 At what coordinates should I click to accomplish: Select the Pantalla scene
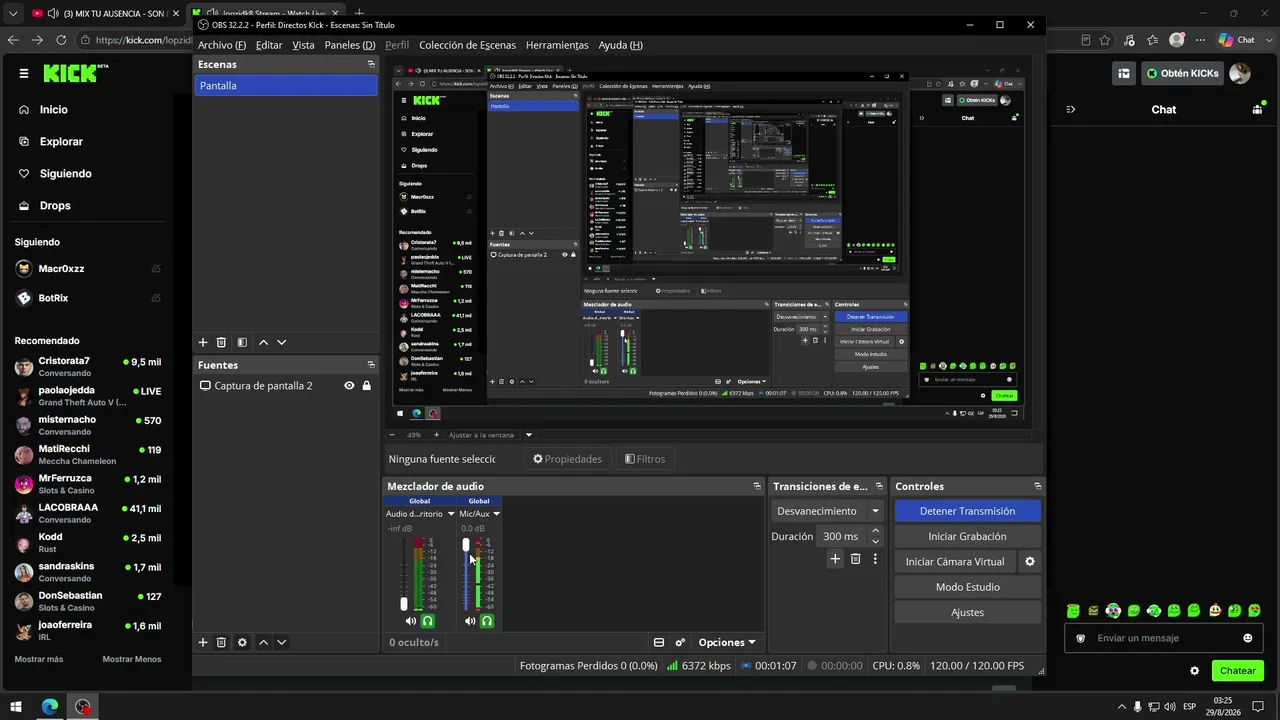(x=285, y=86)
